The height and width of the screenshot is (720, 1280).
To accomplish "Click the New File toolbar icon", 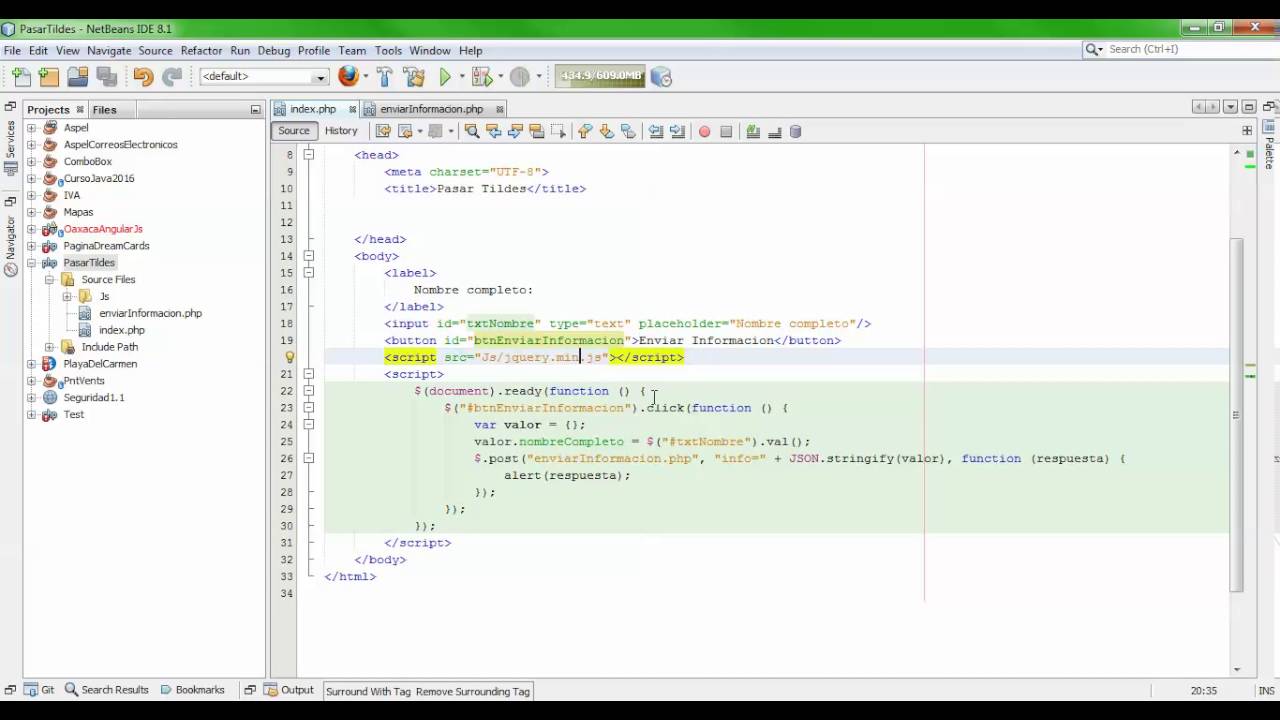I will click(20, 77).
